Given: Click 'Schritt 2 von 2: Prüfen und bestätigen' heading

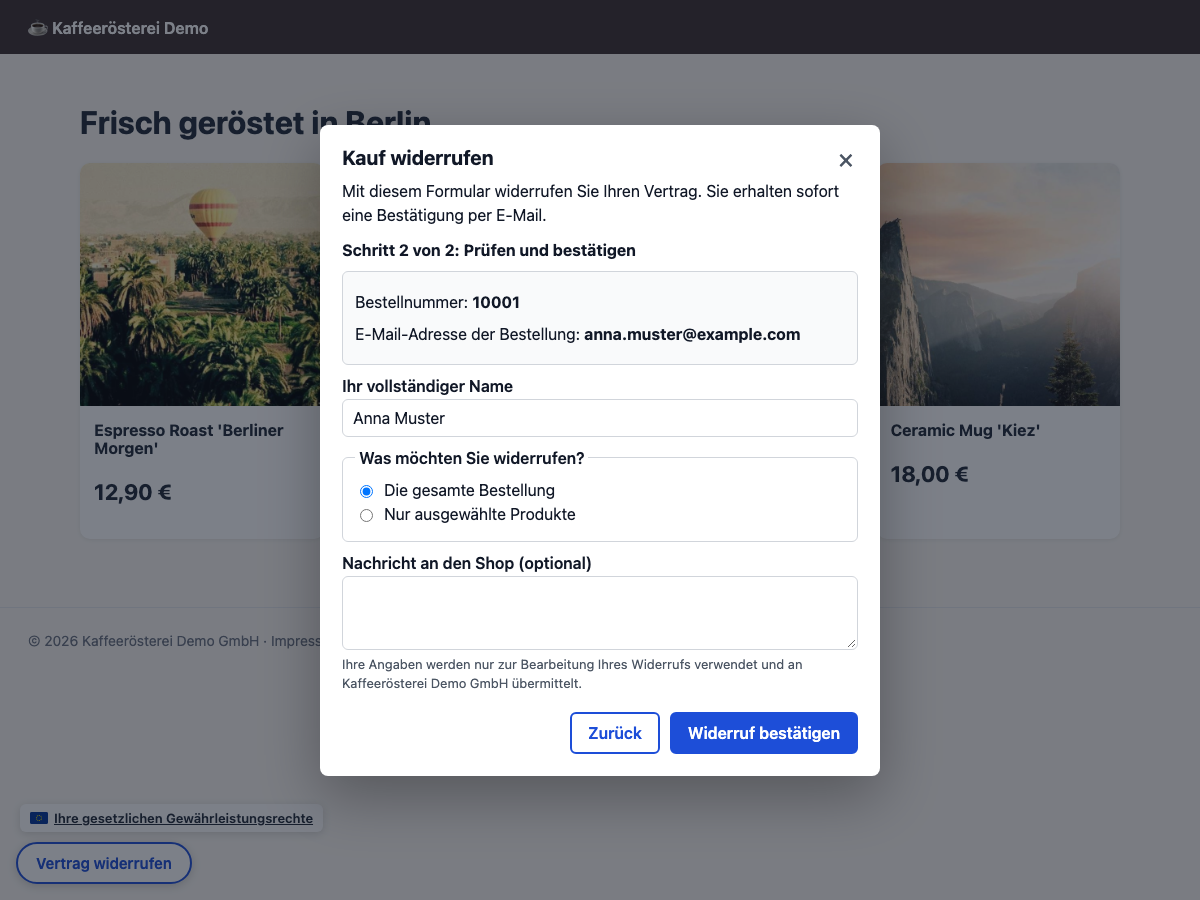Looking at the screenshot, I should coord(489,250).
